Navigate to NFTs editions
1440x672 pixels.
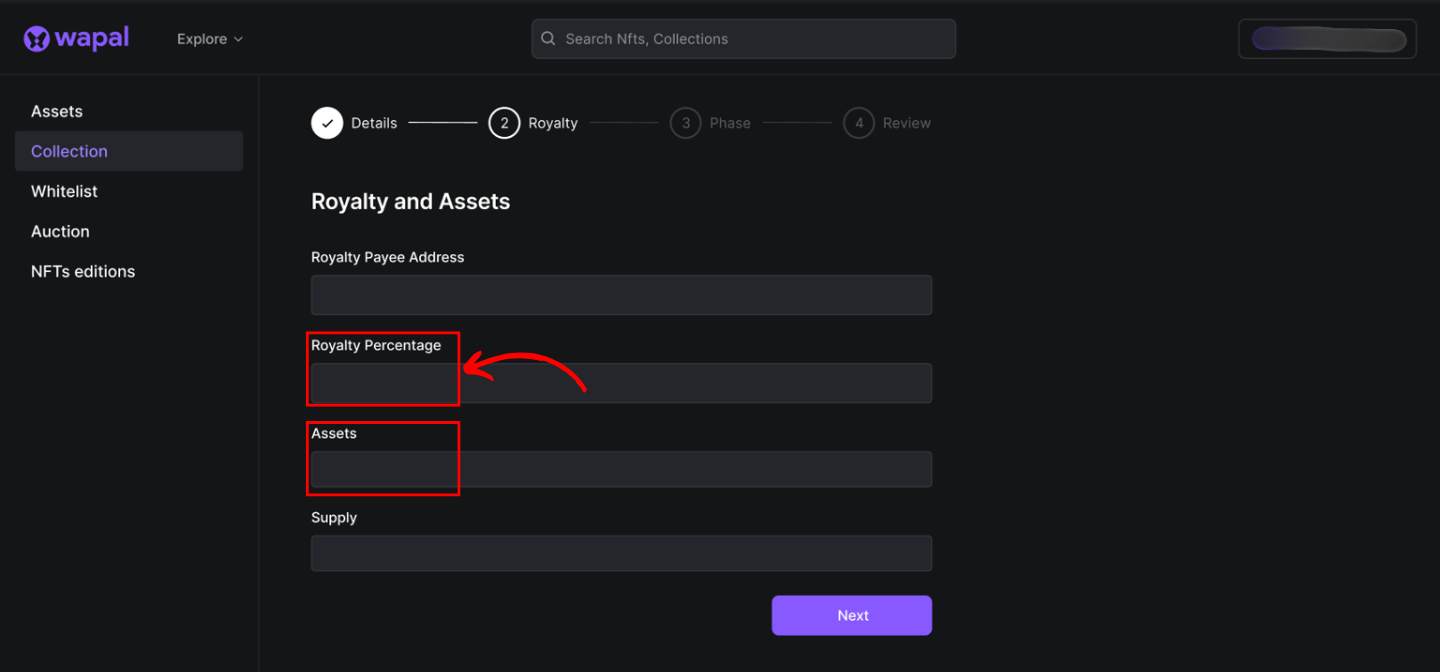pos(83,271)
